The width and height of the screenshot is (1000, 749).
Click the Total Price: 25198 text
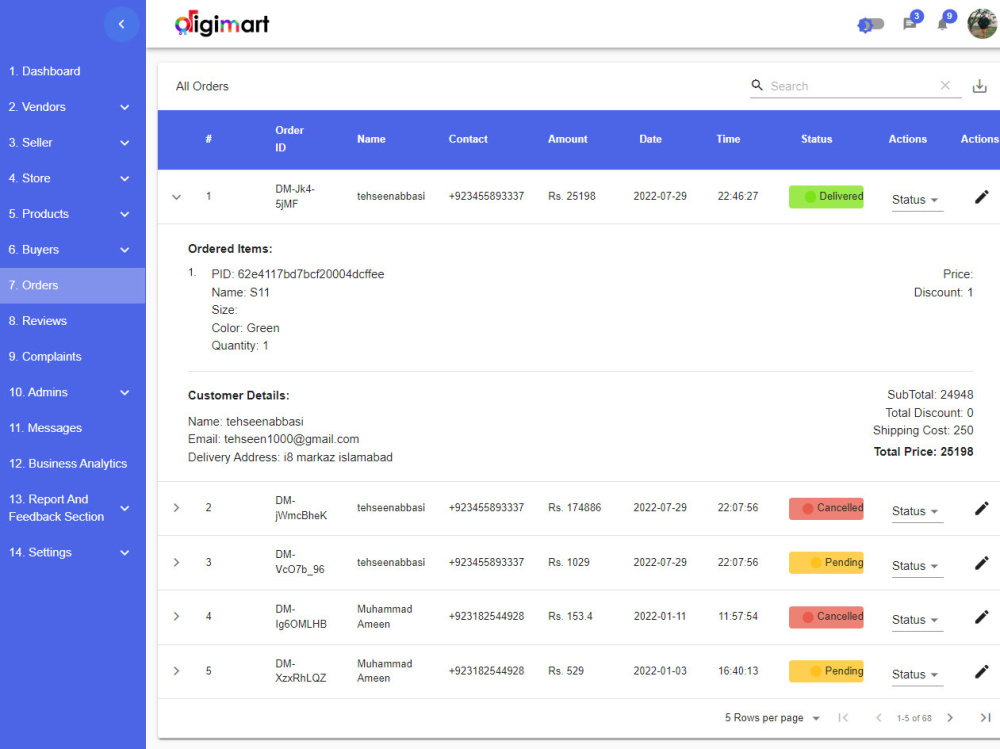click(x=923, y=452)
